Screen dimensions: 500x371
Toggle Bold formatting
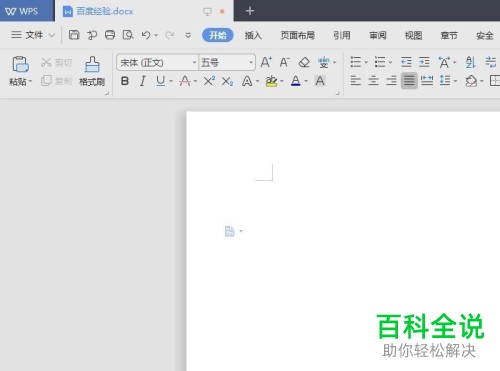coord(125,81)
